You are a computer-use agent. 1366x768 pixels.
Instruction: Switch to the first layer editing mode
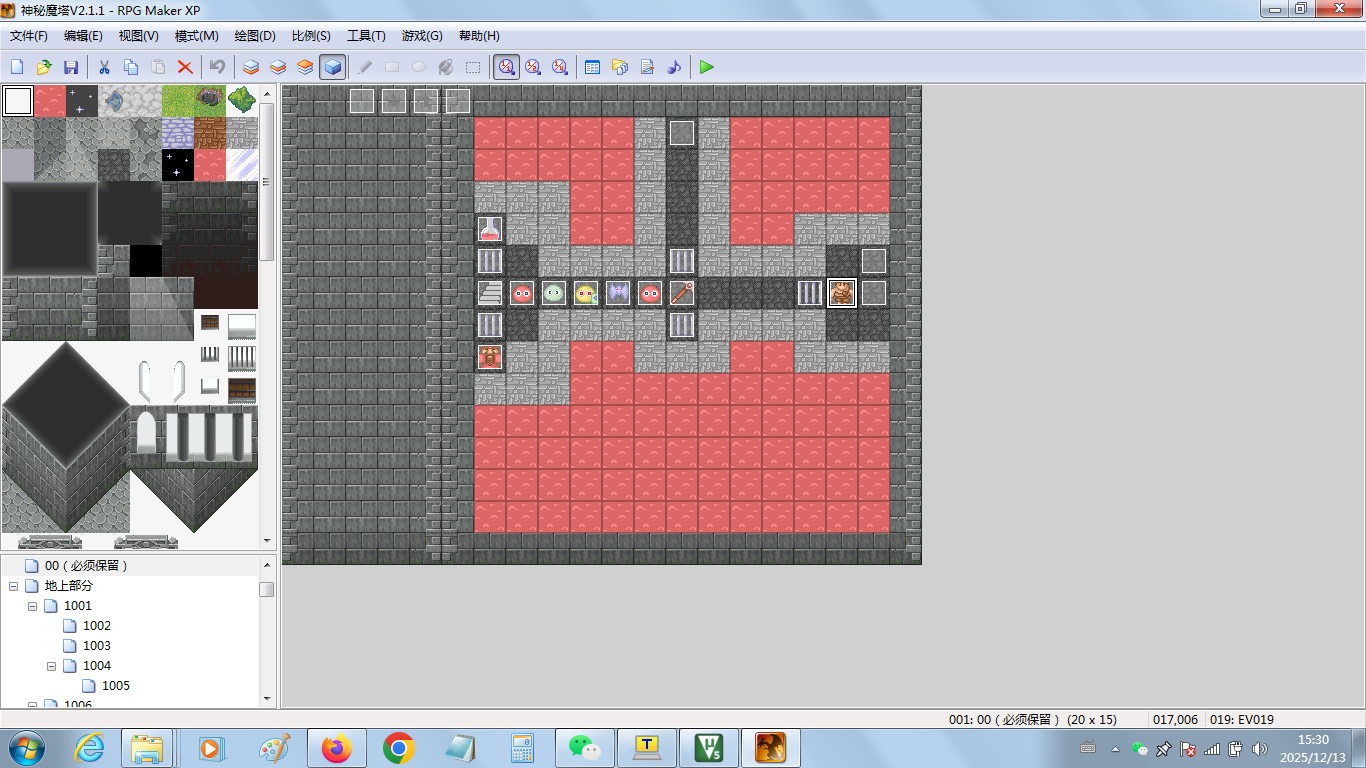[251, 67]
